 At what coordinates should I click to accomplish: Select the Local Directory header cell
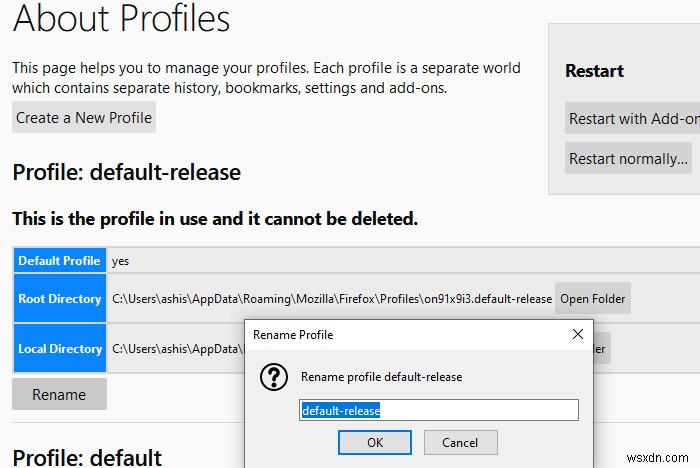point(59,349)
